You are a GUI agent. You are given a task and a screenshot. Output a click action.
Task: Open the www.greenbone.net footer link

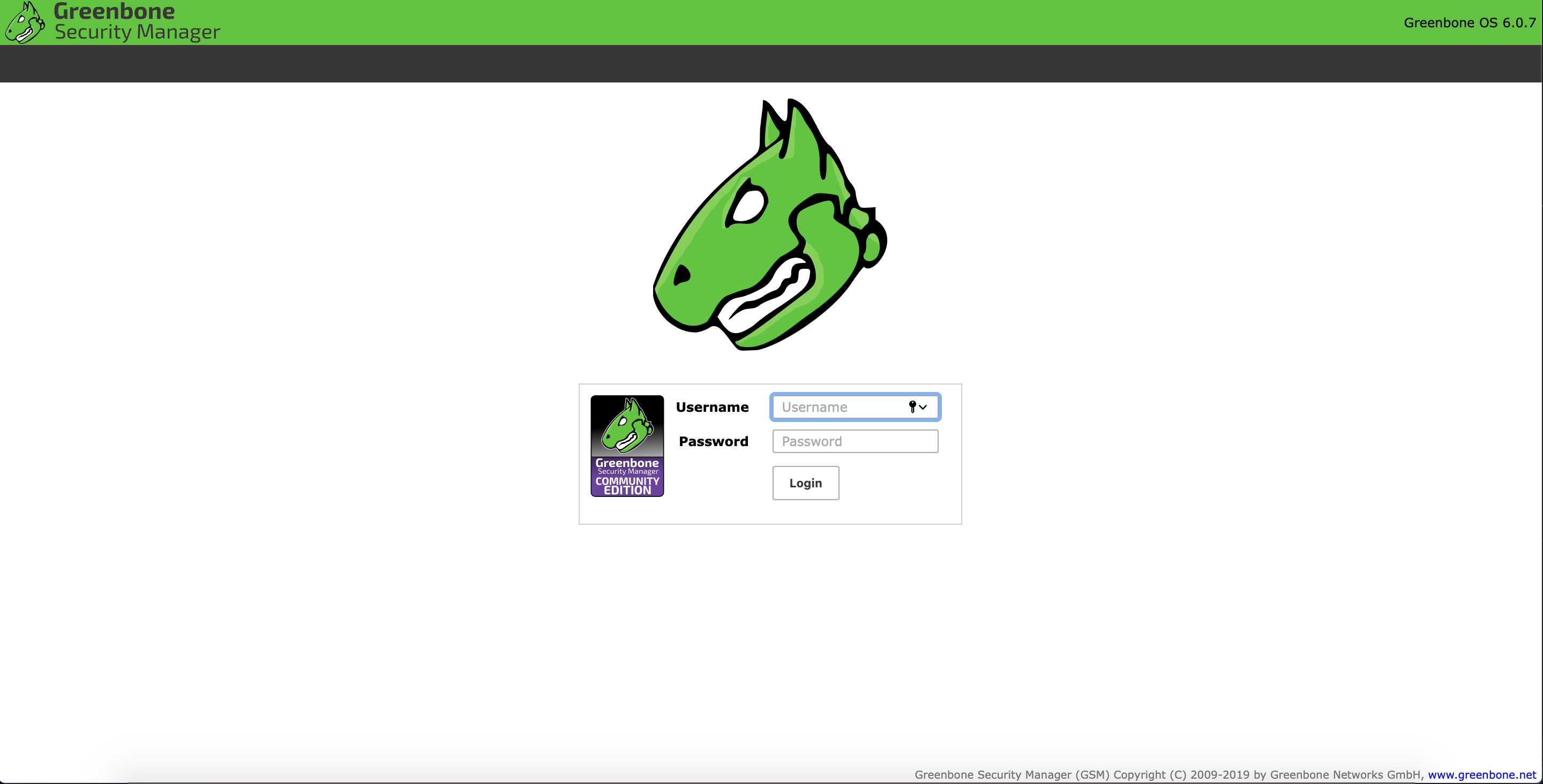(x=1481, y=774)
